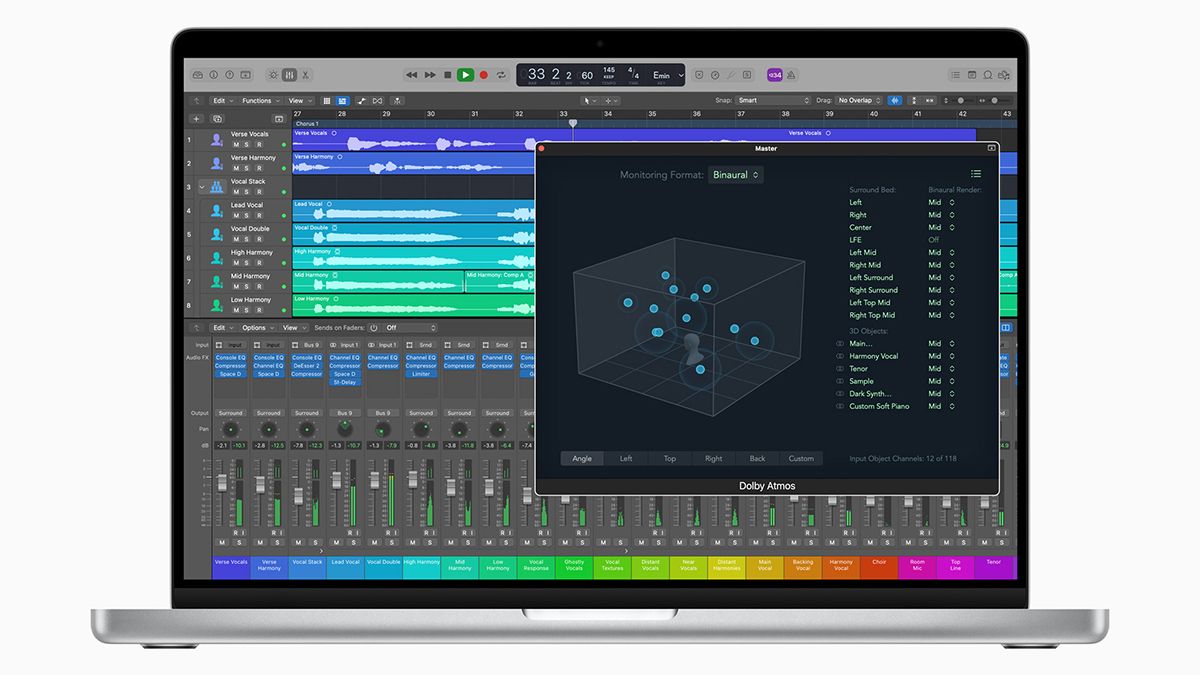This screenshot has height=675, width=1200.
Task: Open Quick Help question mark icon
Action: coord(230,75)
